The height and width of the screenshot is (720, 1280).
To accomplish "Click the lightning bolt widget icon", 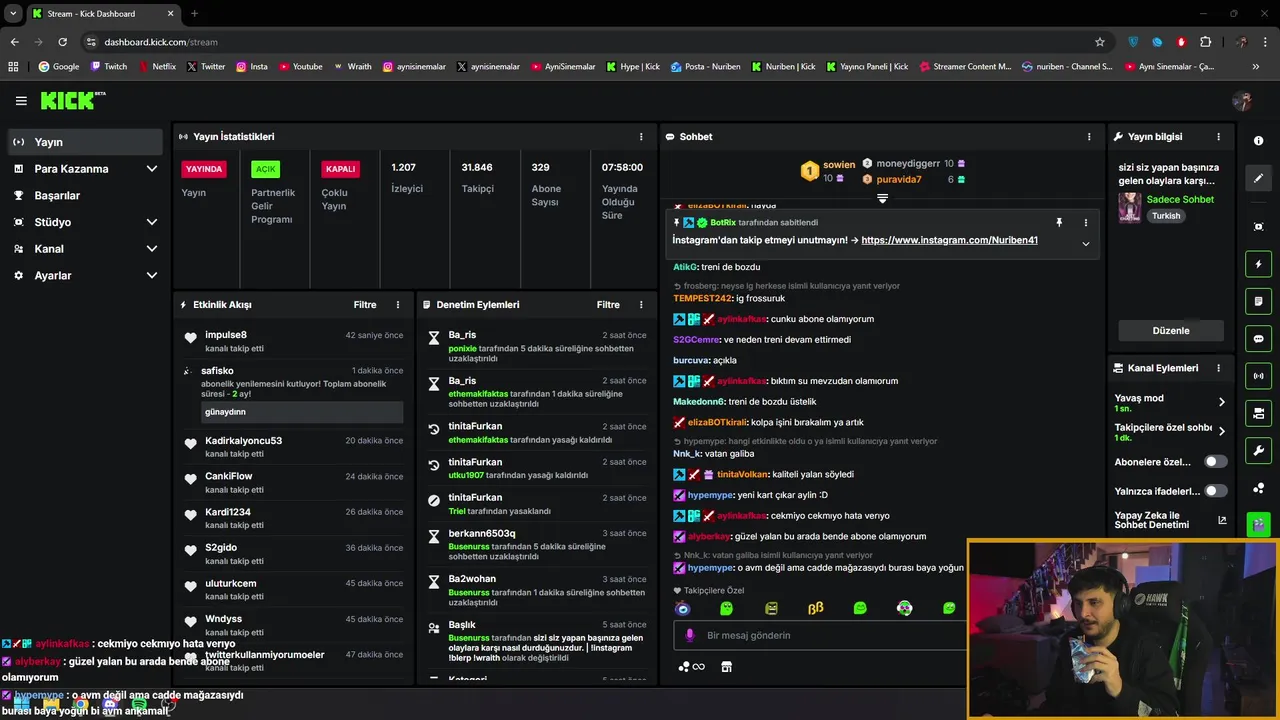I will click(1258, 264).
